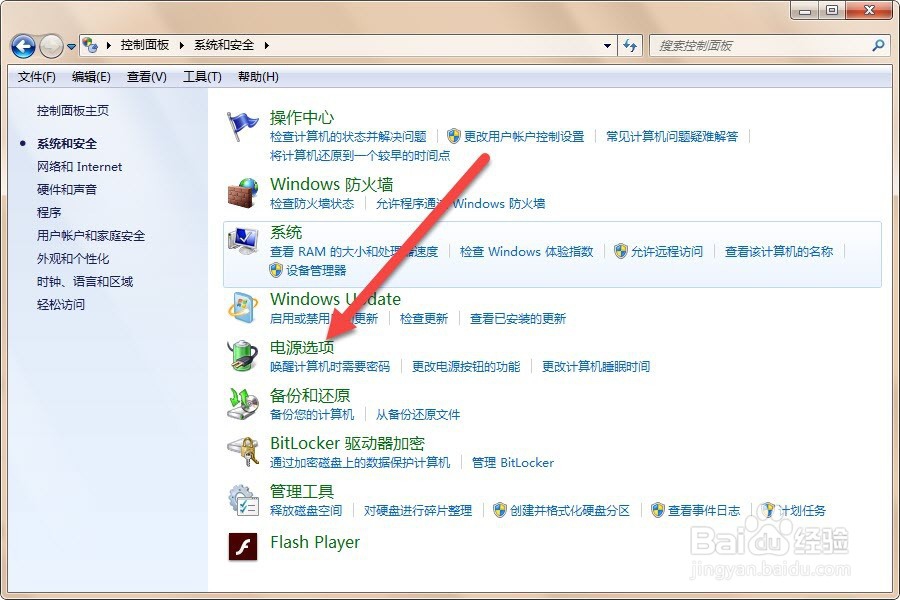Click the Flash Player icon

coord(243,545)
